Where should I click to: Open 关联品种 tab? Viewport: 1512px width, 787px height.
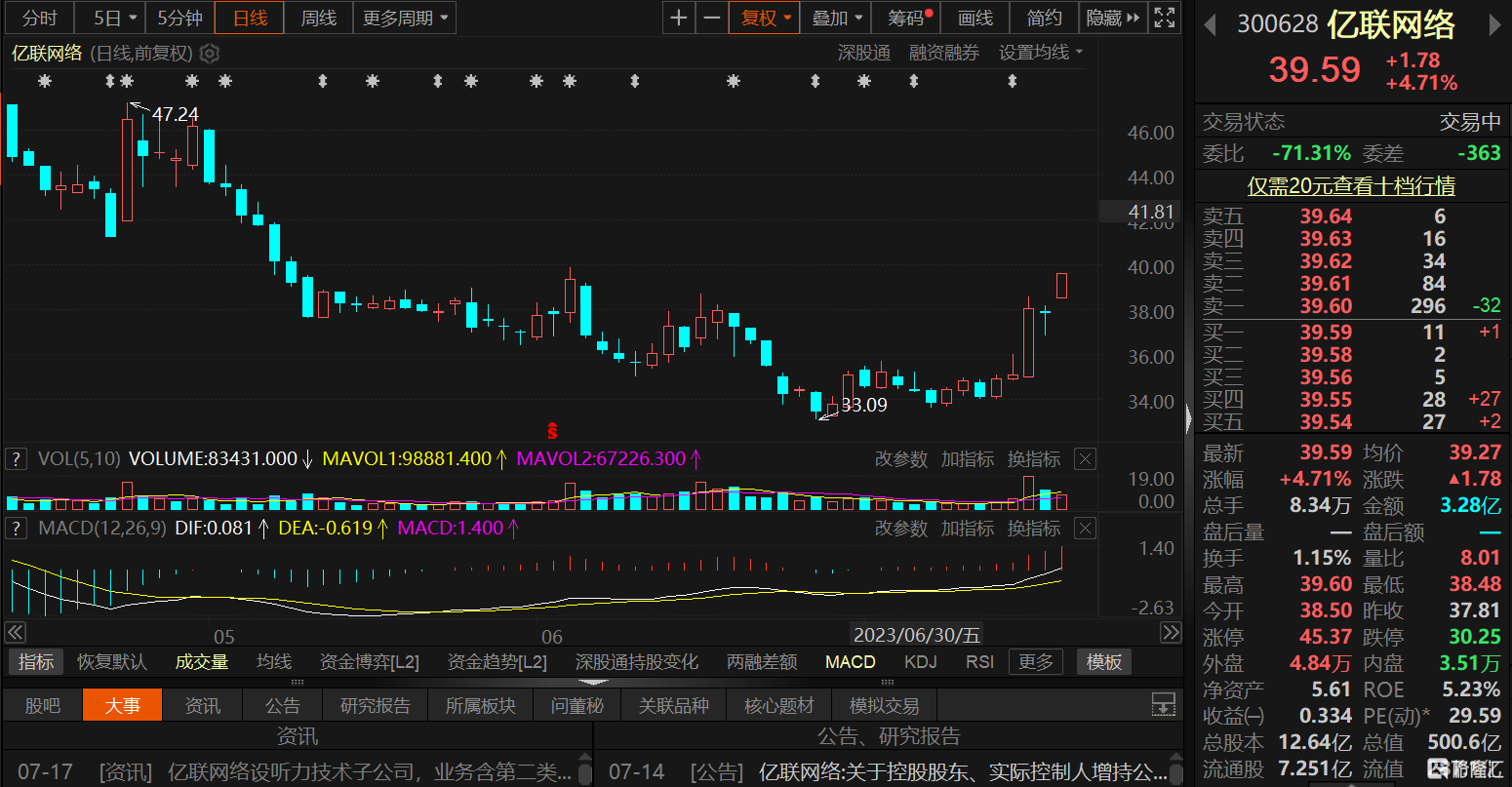673,705
